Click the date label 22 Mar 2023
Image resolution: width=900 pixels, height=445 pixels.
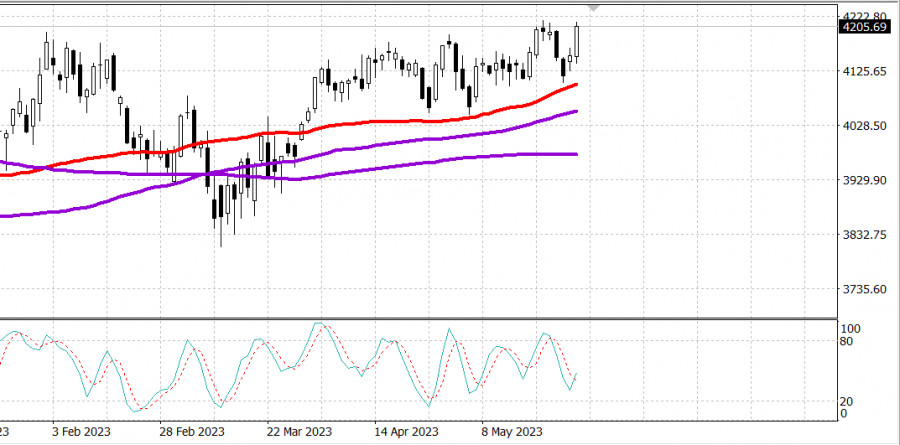[x=298, y=431]
